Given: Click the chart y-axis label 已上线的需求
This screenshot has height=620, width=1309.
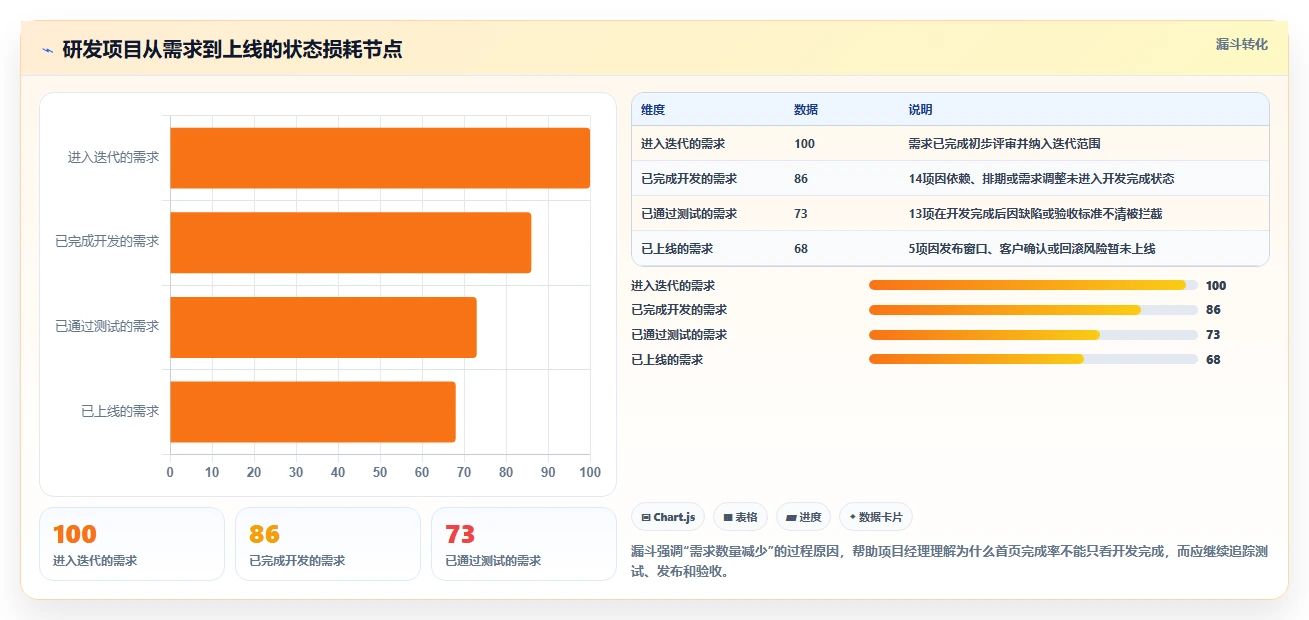Looking at the screenshot, I should [x=120, y=411].
